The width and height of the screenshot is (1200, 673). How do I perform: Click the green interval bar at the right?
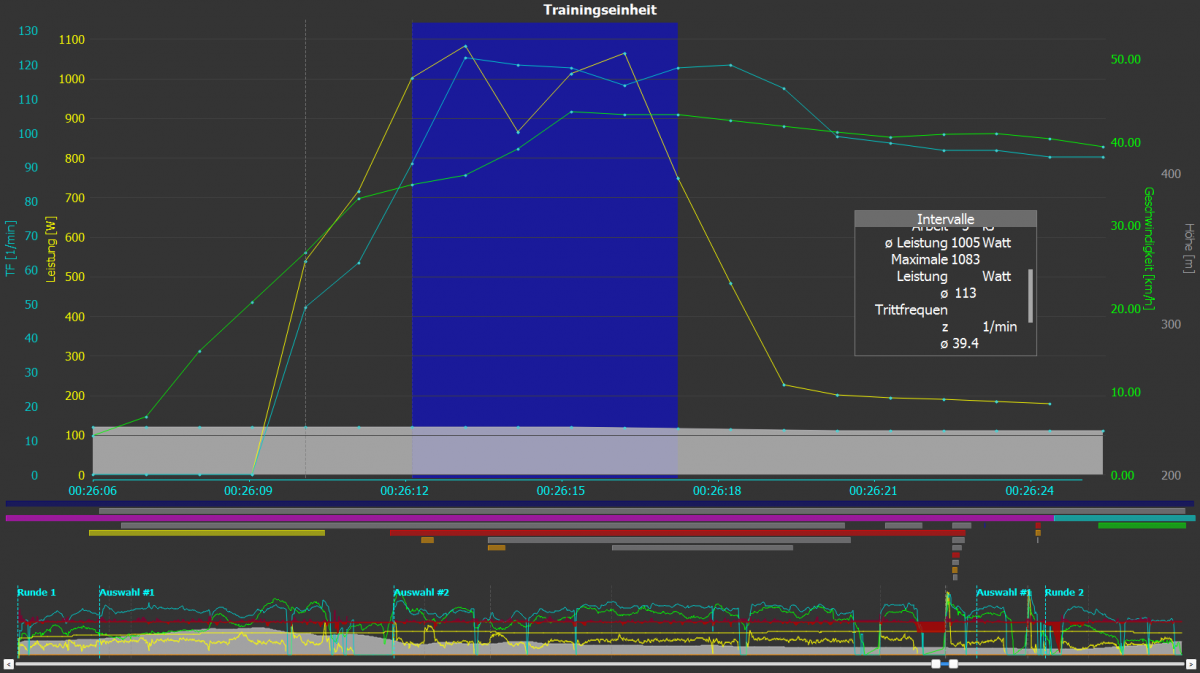pyautogui.click(x=1141, y=525)
